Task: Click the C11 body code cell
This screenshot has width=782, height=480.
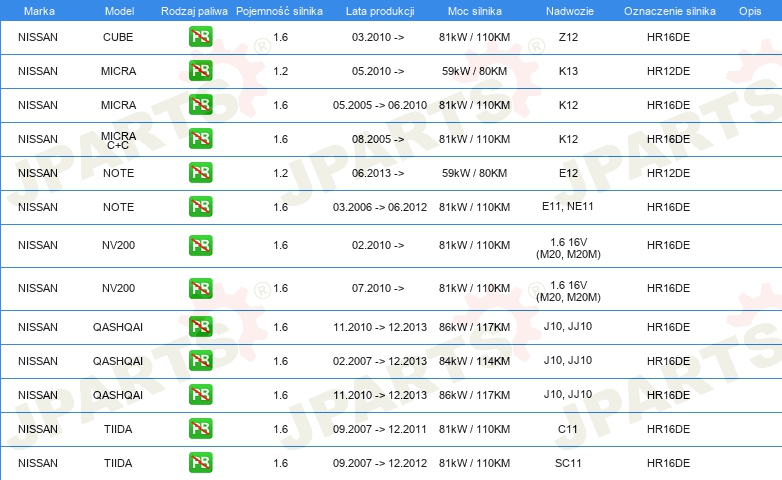Action: (568, 429)
